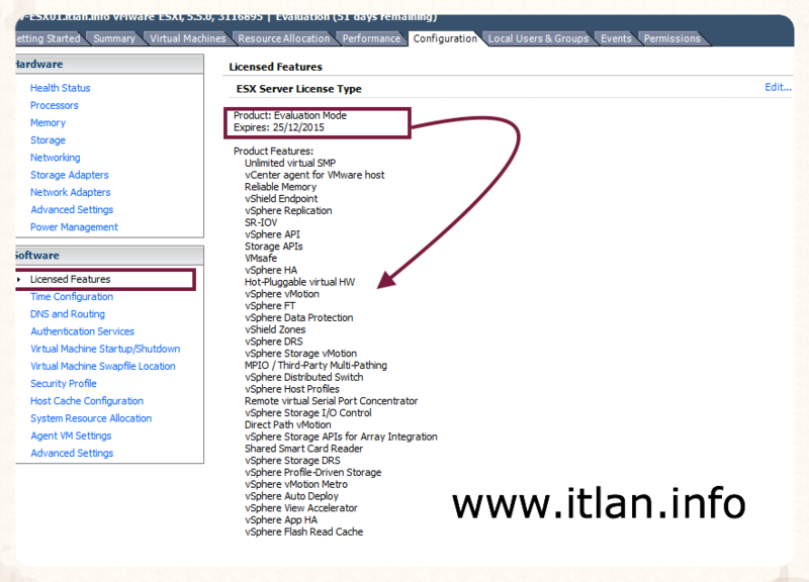The width and height of the screenshot is (809, 582).
Task: Open the Performance tab
Action: [371, 39]
